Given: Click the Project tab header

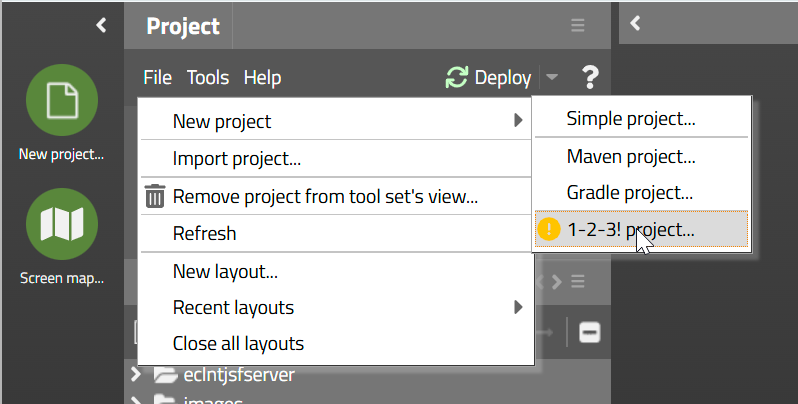Looking at the screenshot, I should (x=183, y=26).
